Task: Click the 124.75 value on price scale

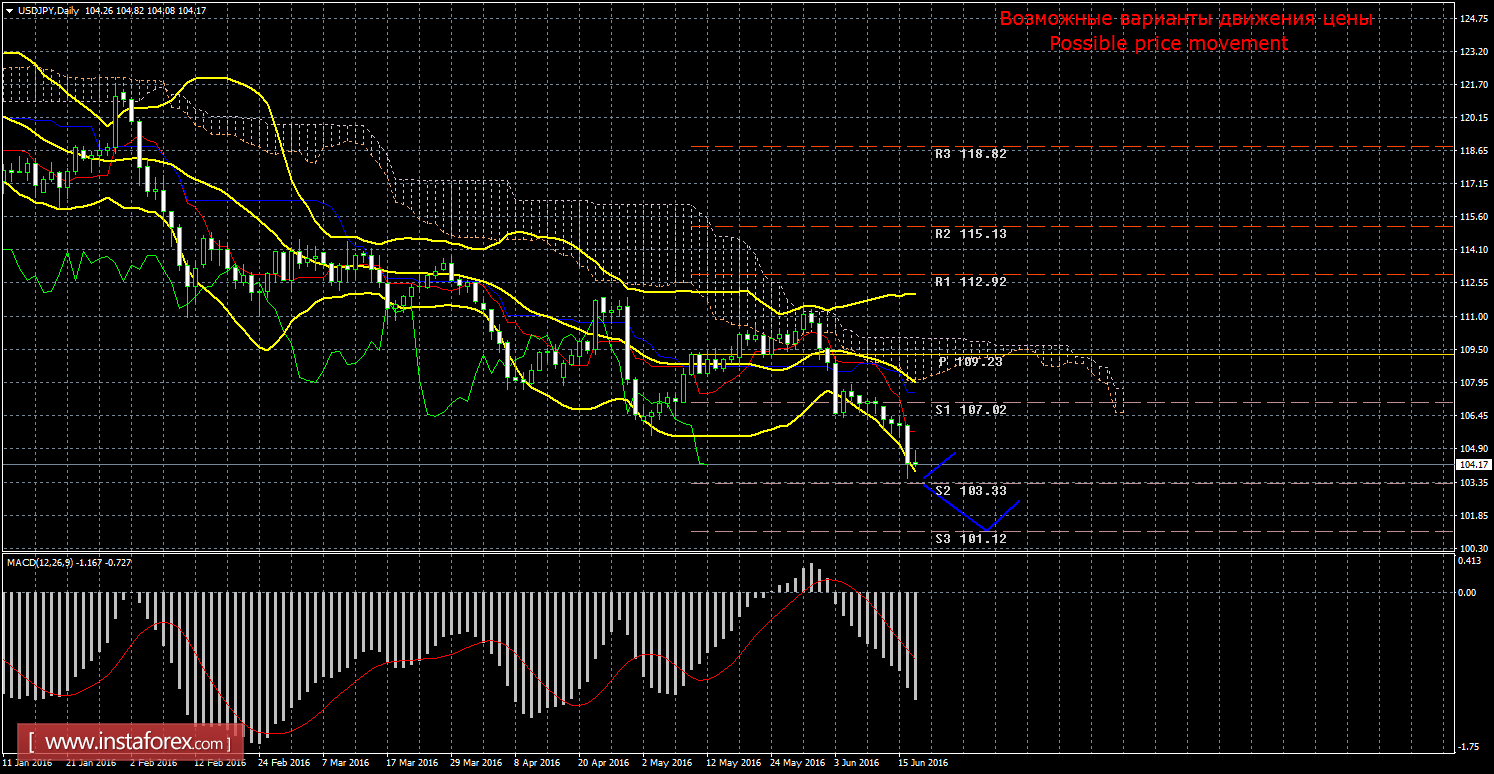Action: point(1472,19)
